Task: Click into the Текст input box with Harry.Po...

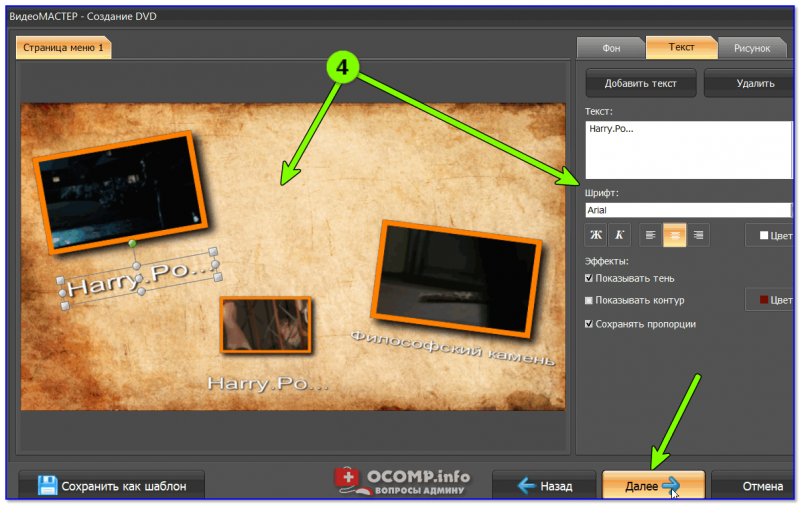Action: coord(688,150)
